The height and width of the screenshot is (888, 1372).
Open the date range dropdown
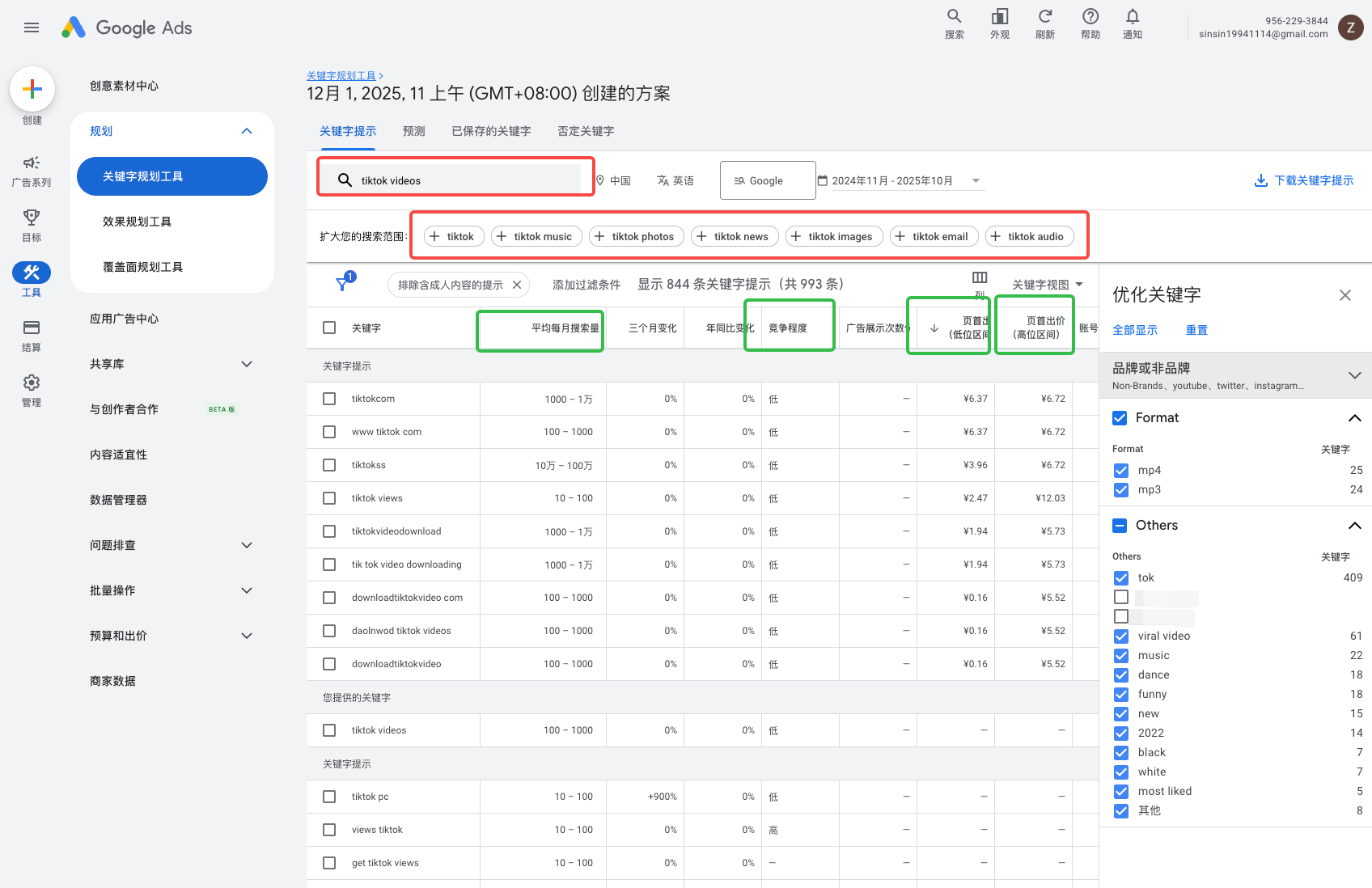point(900,180)
